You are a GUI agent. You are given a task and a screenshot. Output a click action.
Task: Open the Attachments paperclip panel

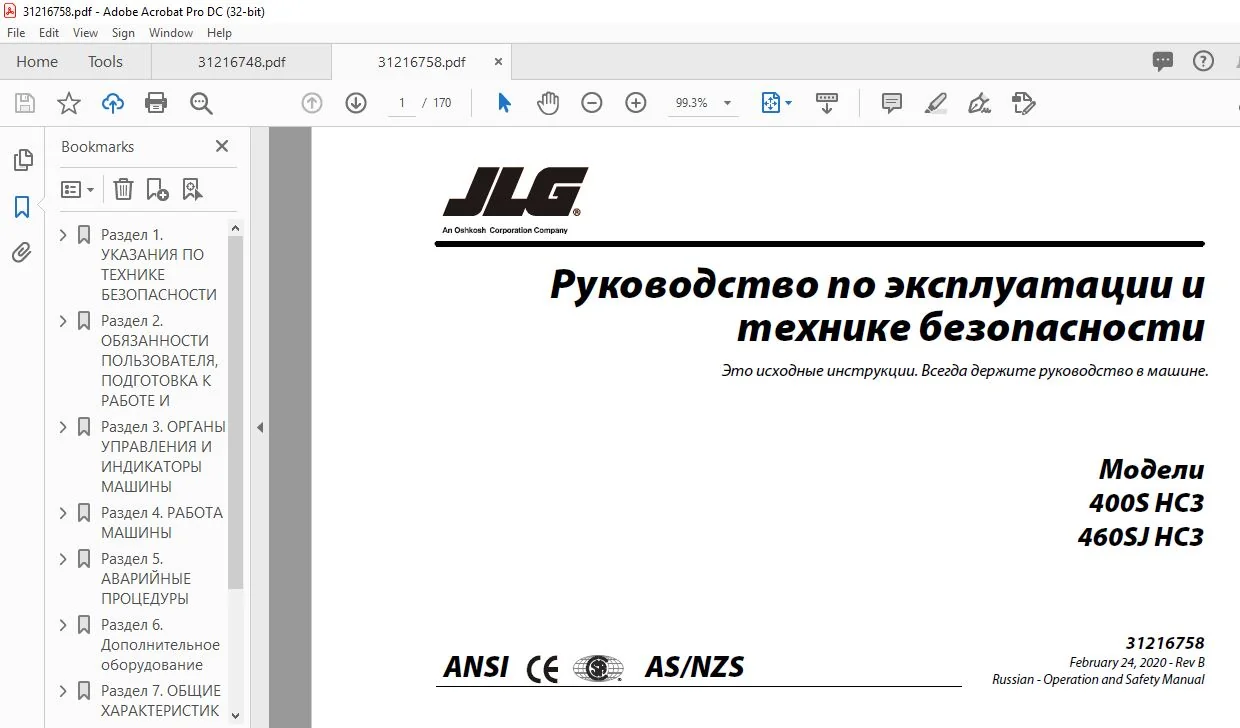pos(22,253)
